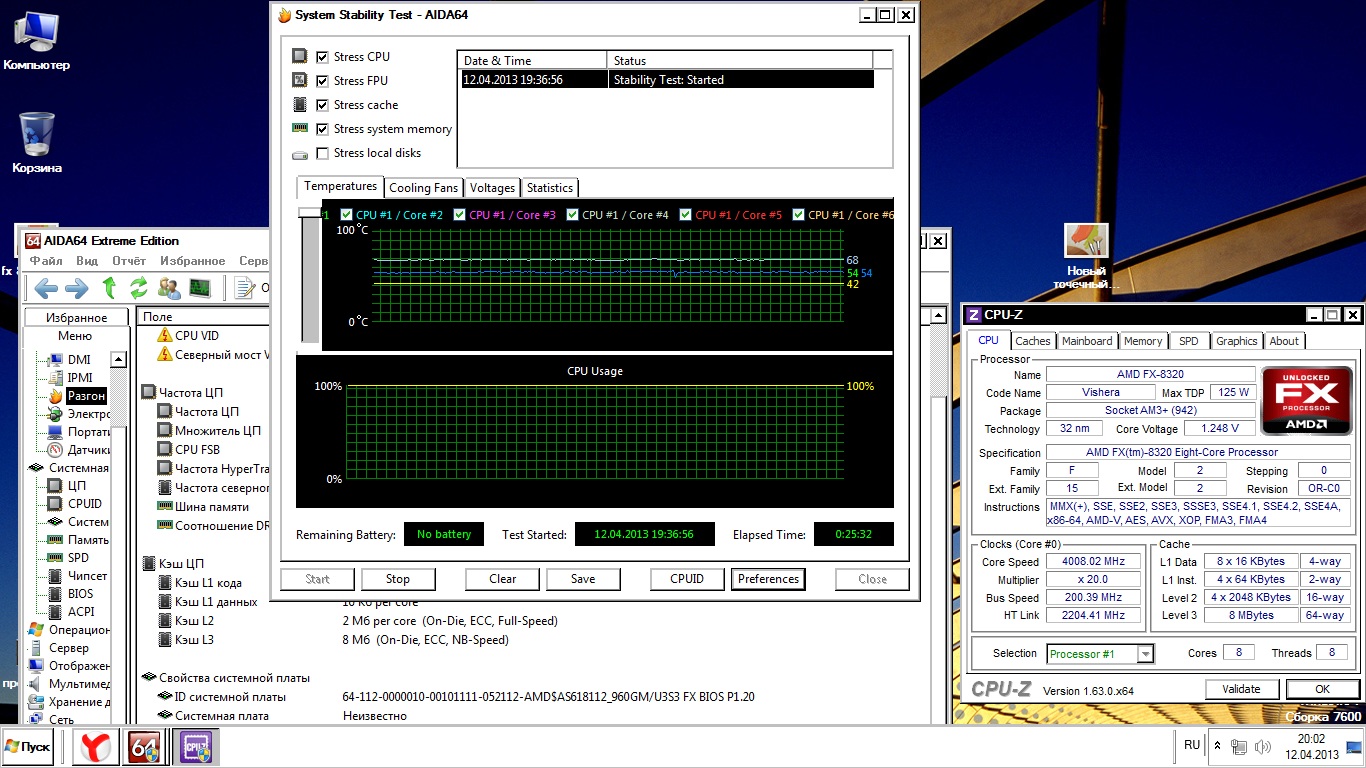The width and height of the screenshot is (1366, 768).
Task: Open the About tab in CPU-Z
Action: pyautogui.click(x=1284, y=341)
